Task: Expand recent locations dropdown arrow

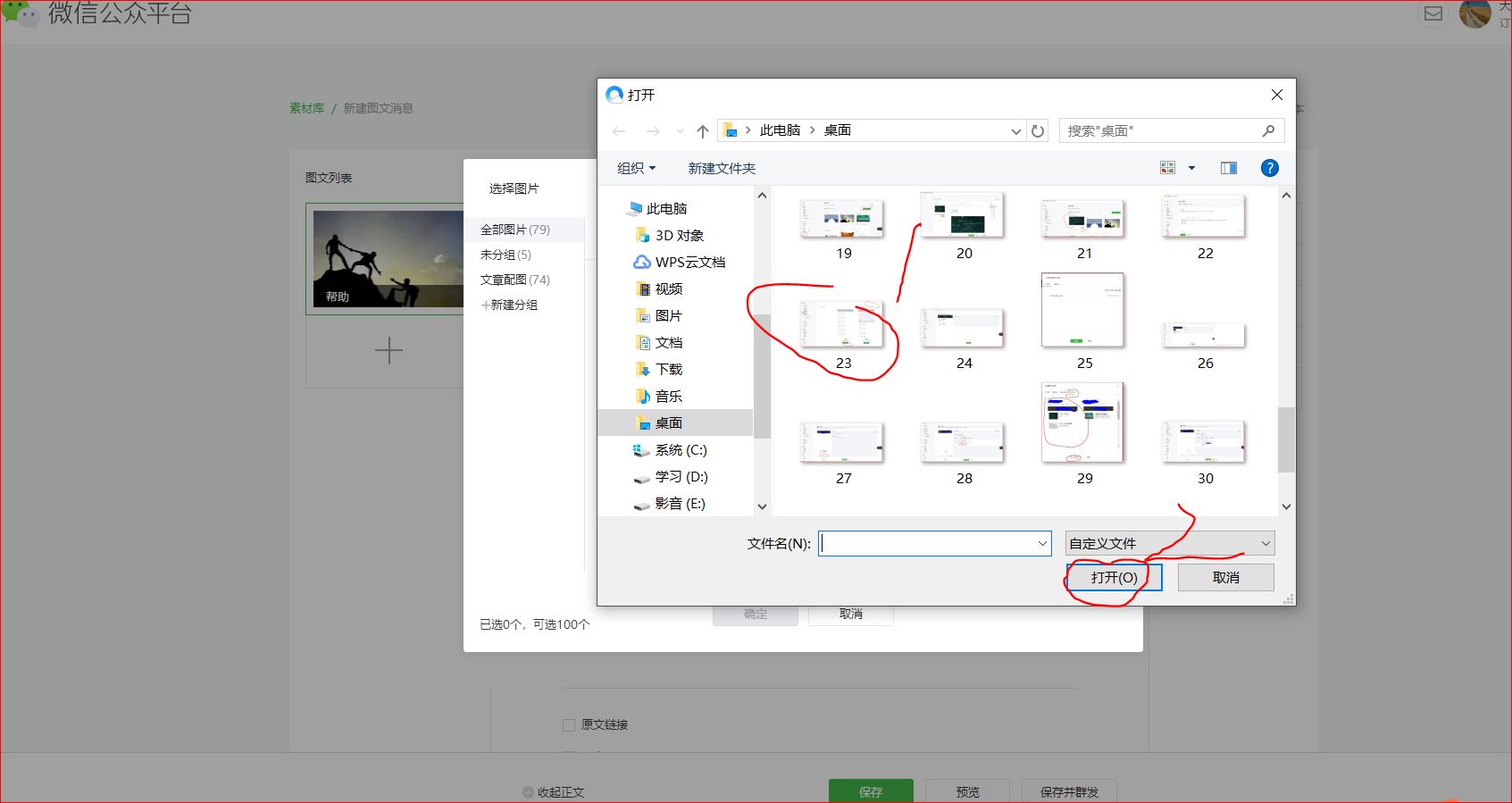Action: [x=680, y=131]
